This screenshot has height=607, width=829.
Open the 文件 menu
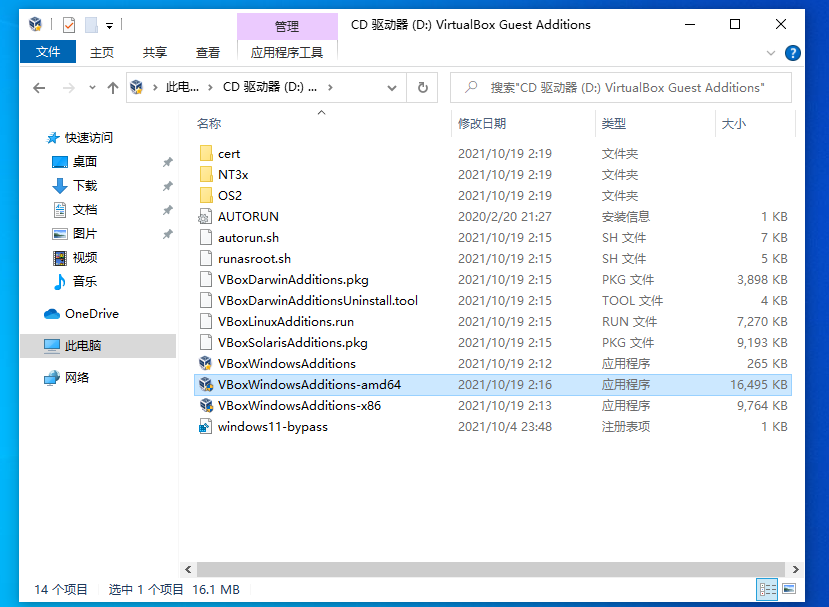tap(48, 52)
